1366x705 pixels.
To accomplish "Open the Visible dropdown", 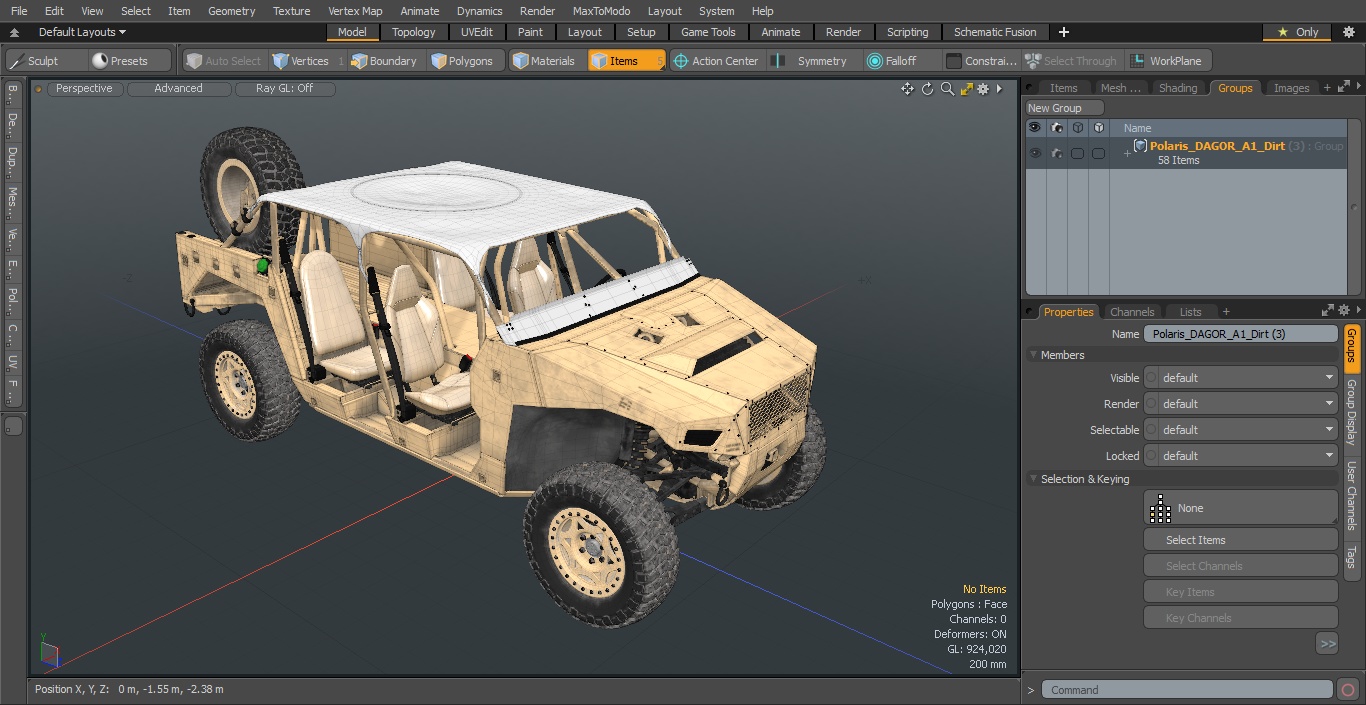I will 1240,378.
